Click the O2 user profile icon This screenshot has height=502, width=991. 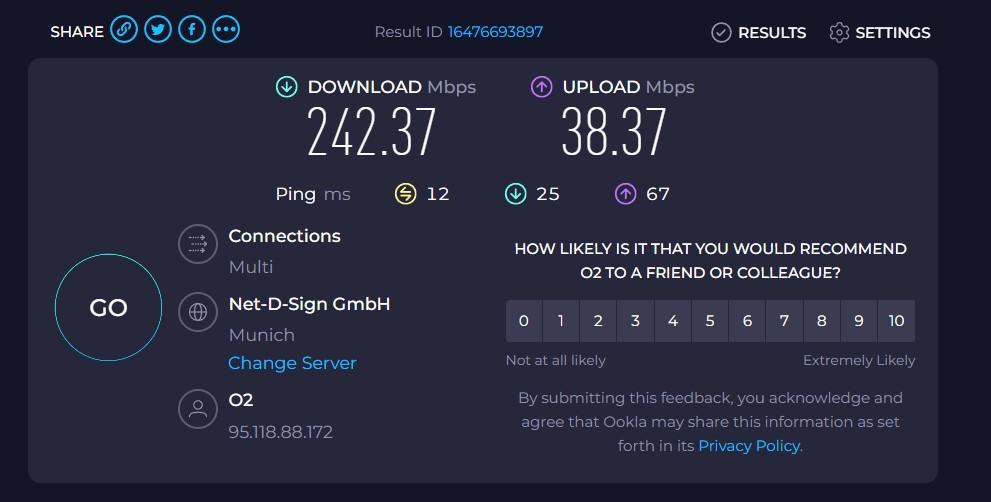point(197,408)
